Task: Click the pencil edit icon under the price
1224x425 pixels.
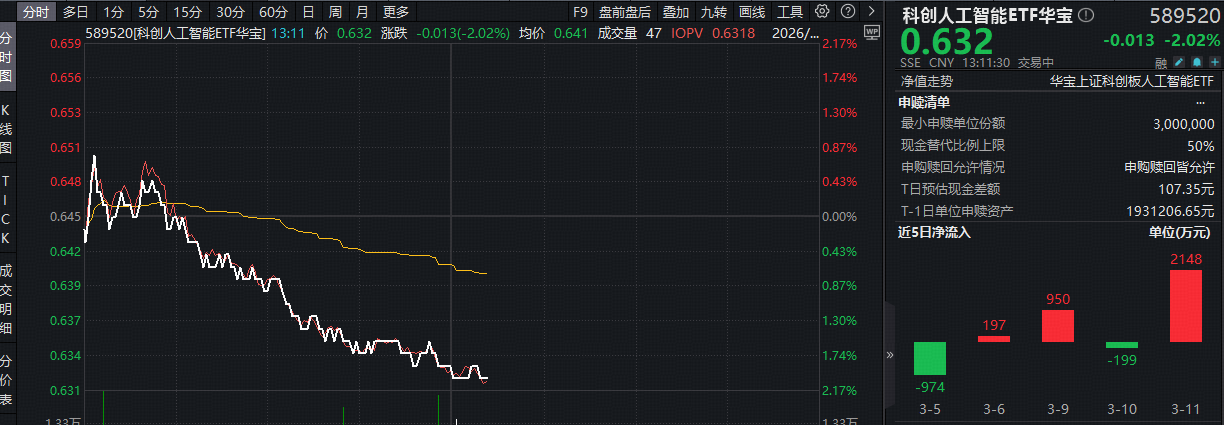Action: [x=1178, y=62]
